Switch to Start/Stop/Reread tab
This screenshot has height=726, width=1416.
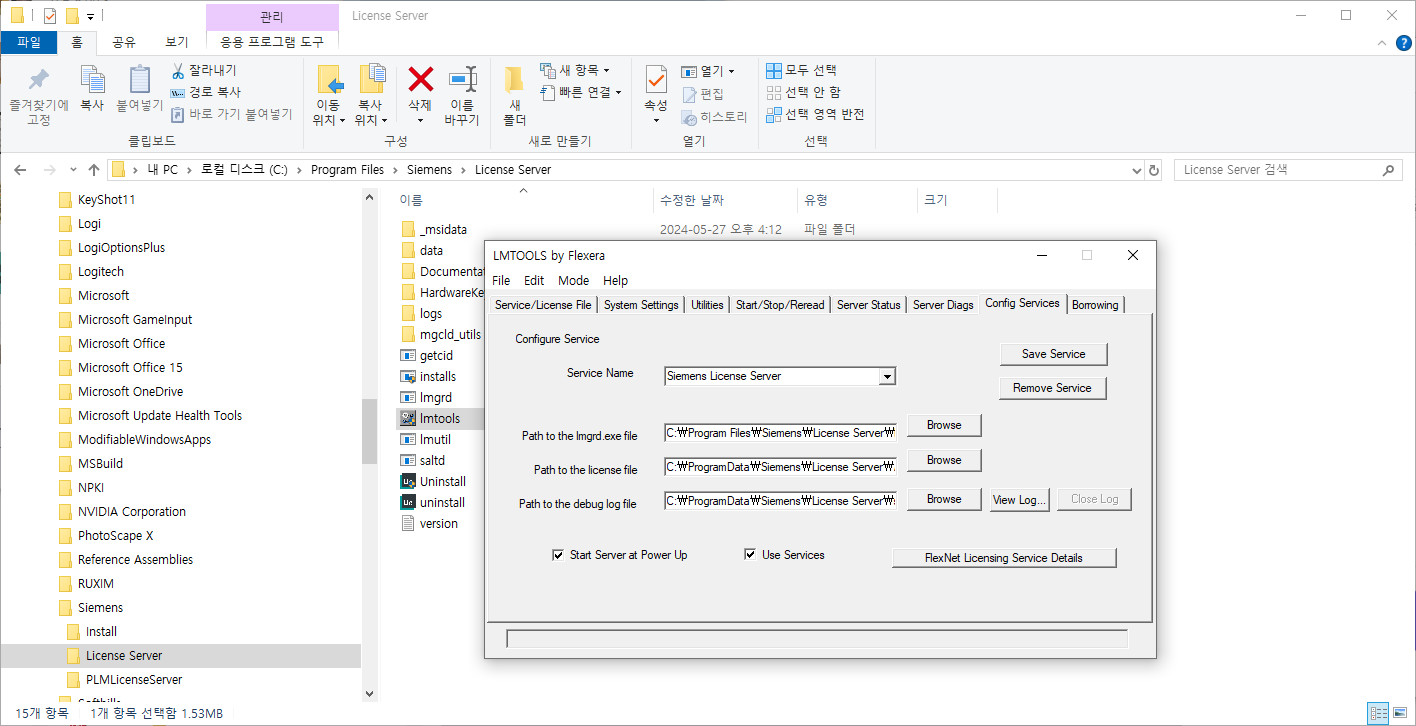(780, 305)
